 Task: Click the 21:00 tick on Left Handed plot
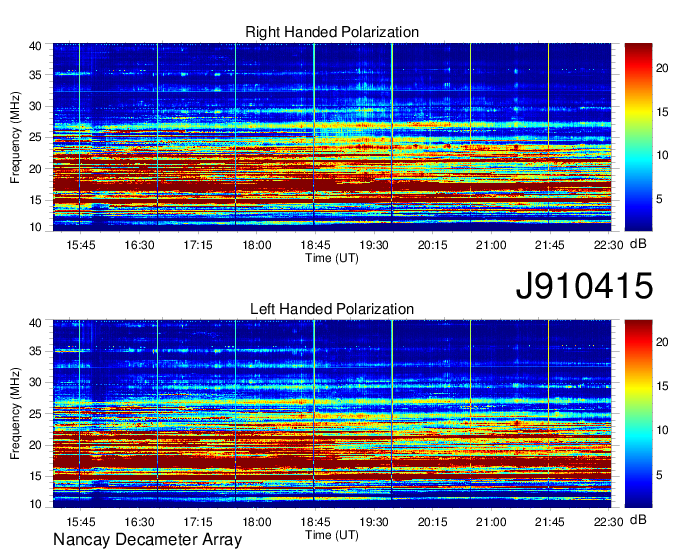pos(491,522)
